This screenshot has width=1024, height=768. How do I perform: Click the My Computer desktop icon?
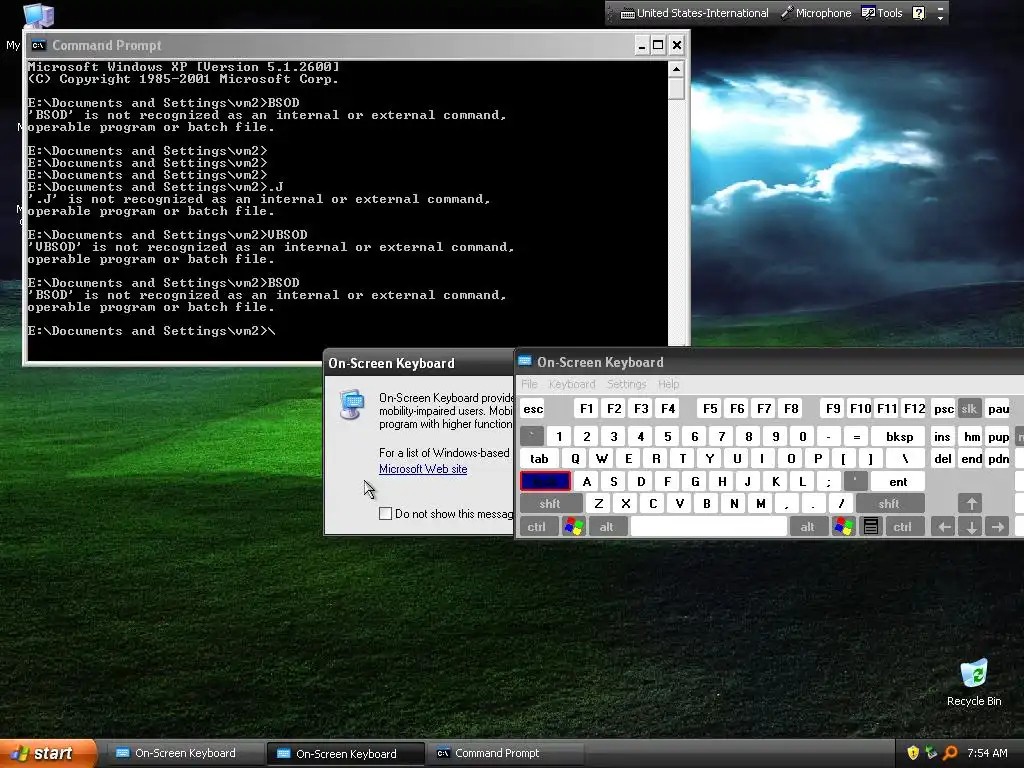pos(38,16)
